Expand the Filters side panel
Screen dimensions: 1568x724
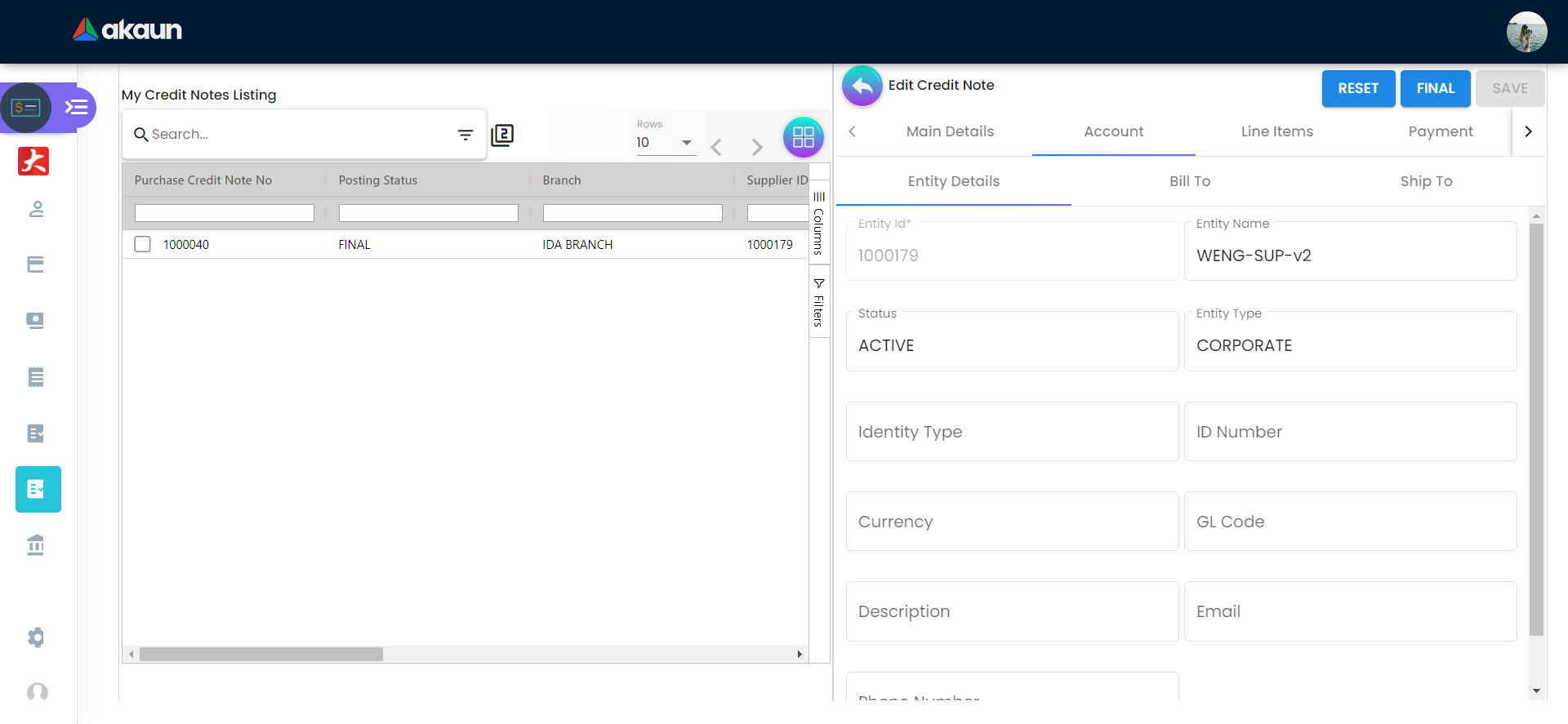(818, 303)
